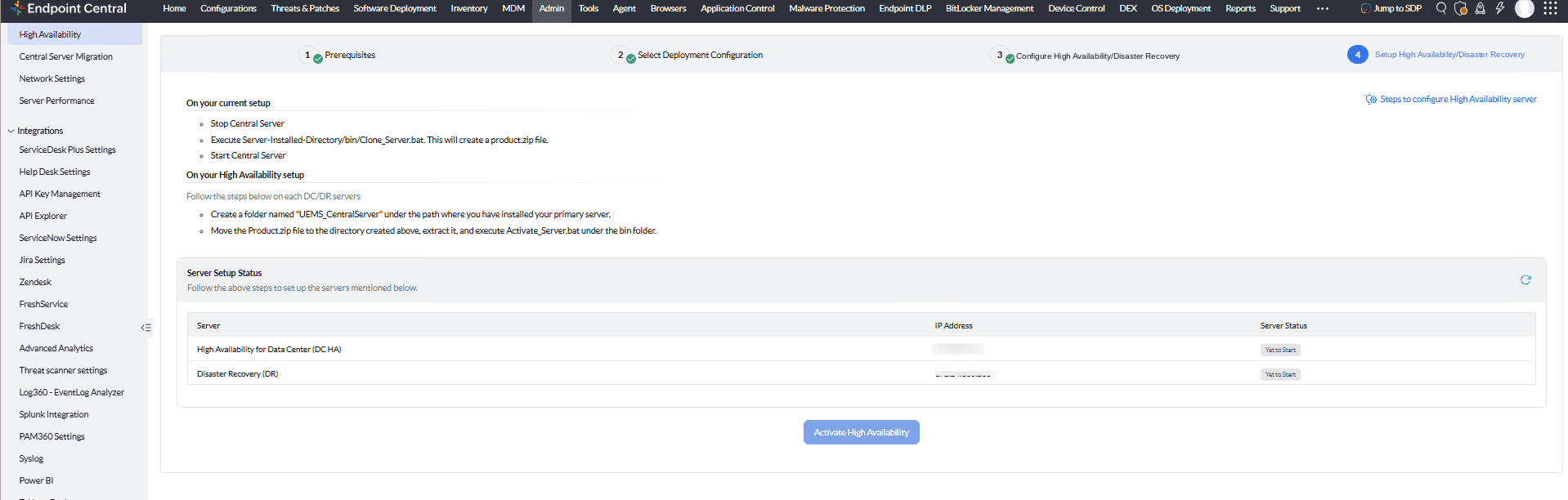
Task: Click the Jump to SDP icon
Action: pos(1365,8)
